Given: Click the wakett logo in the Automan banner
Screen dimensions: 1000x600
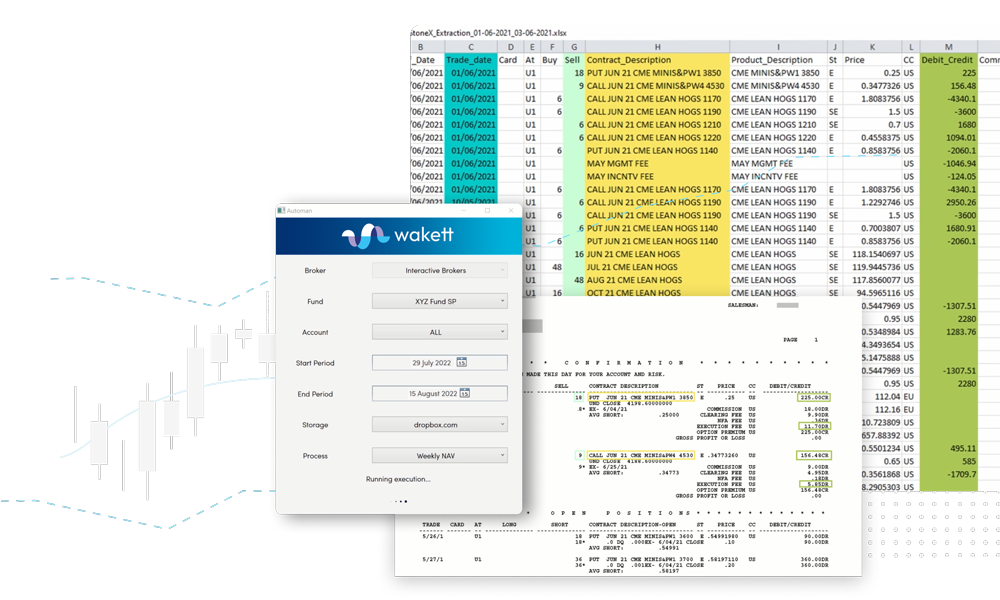Looking at the screenshot, I should [398, 235].
